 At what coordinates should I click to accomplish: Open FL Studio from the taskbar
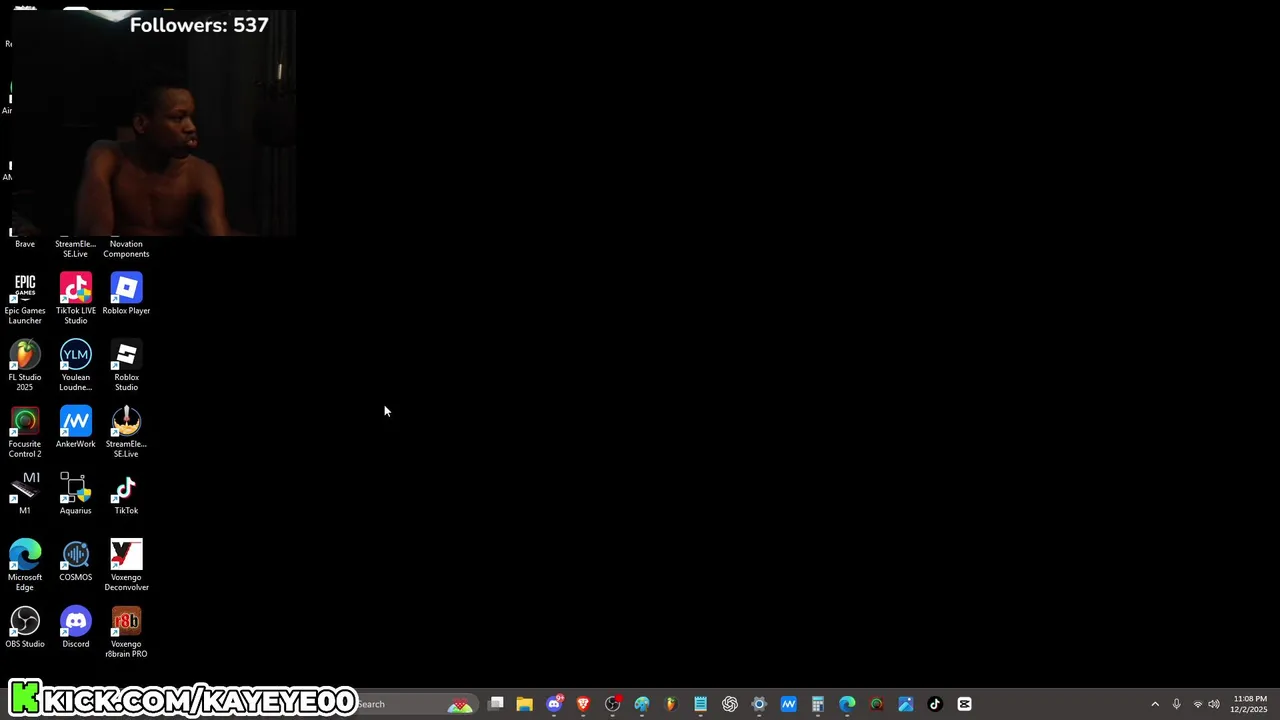(x=671, y=704)
